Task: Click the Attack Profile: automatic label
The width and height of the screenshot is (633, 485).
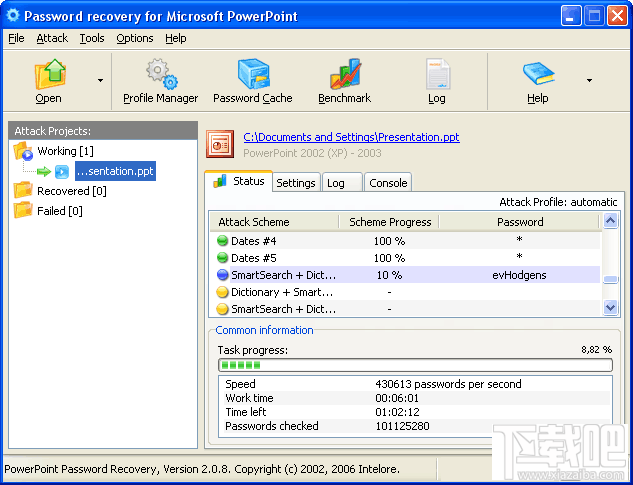Action: (558, 202)
